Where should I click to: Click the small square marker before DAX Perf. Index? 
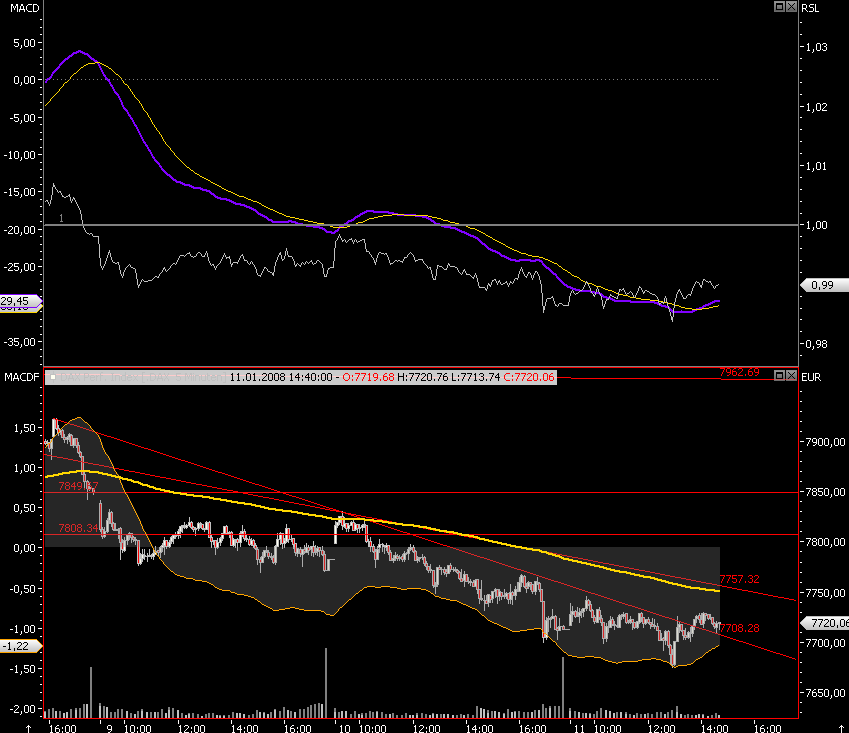53,377
